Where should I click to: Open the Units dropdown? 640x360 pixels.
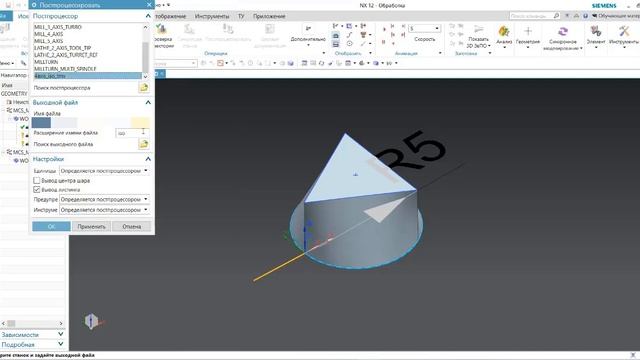click(x=104, y=171)
